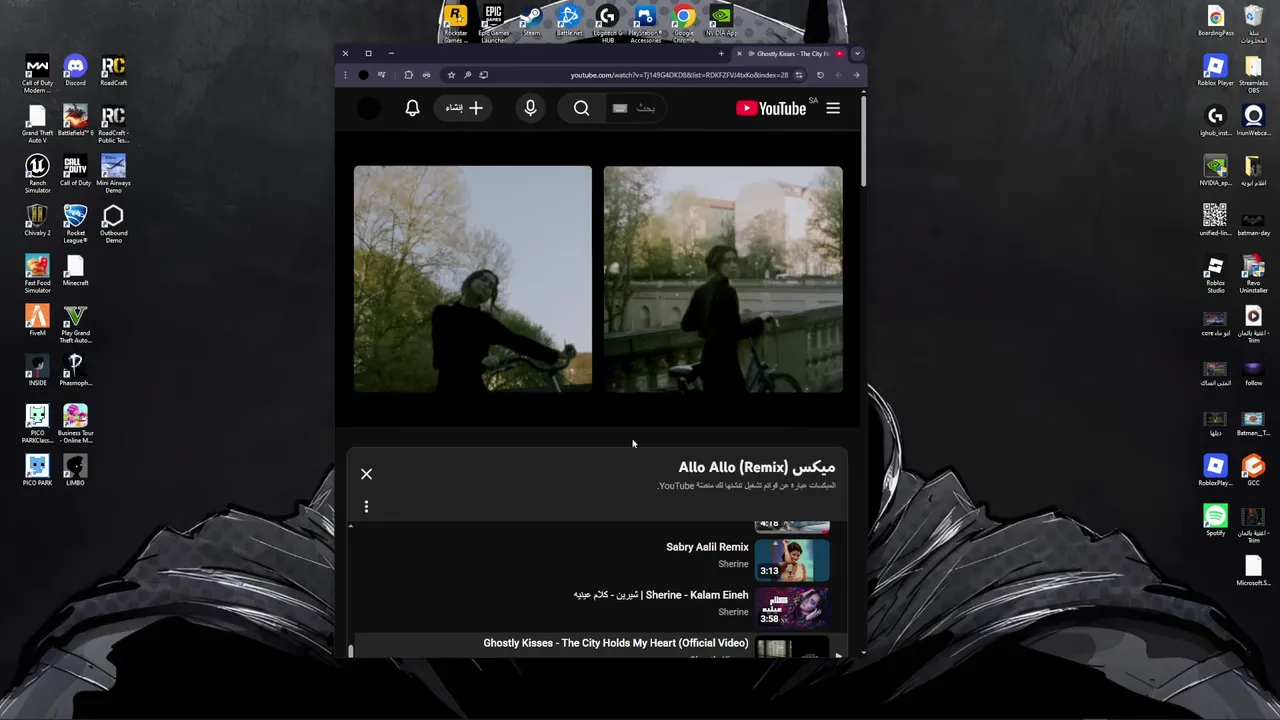Open Minecraft desktop shortcut
The image size is (1280, 720).
tap(75, 271)
